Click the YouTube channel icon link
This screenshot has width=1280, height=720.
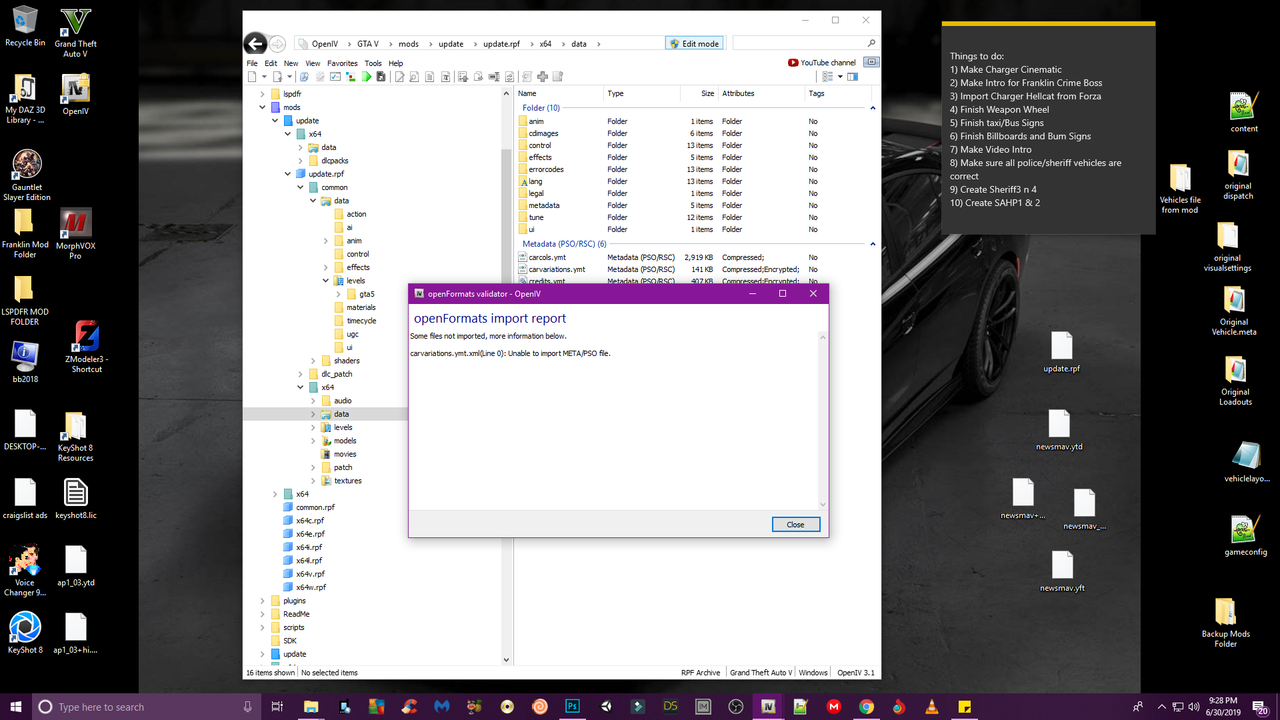pyautogui.click(x=822, y=62)
